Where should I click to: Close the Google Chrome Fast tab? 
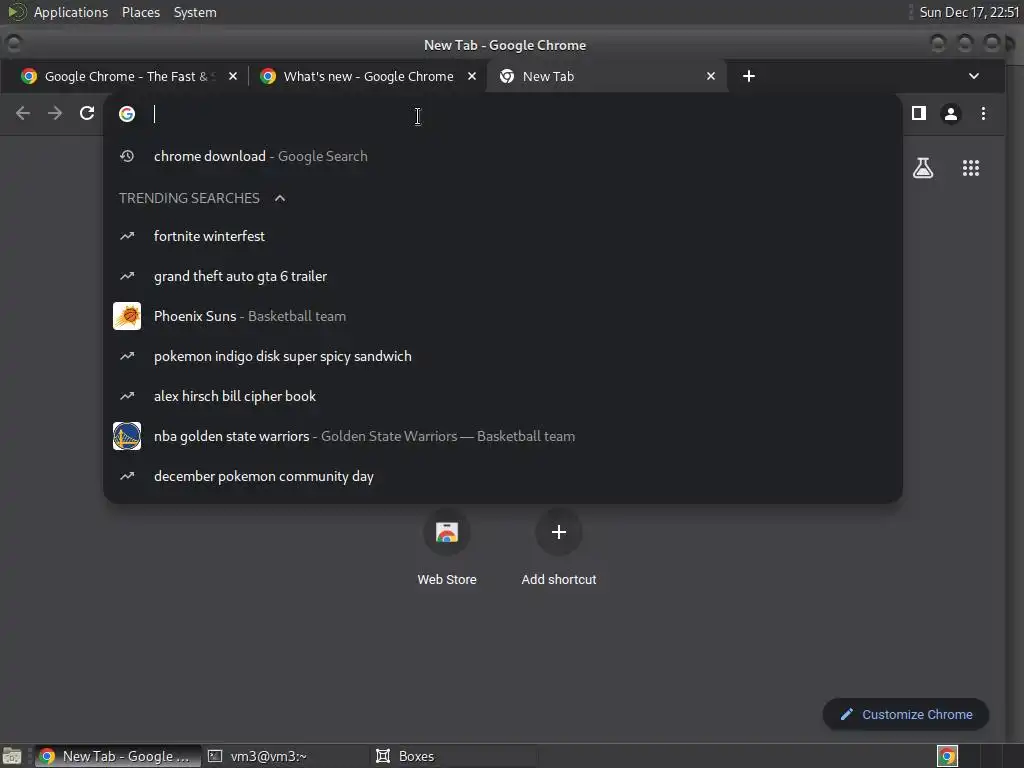pyautogui.click(x=232, y=76)
